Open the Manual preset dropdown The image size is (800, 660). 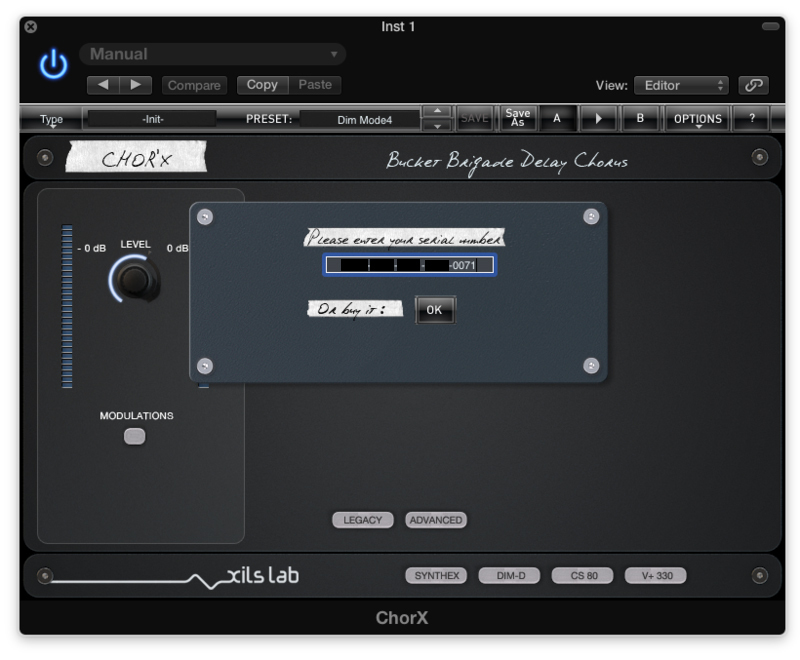pyautogui.click(x=212, y=54)
